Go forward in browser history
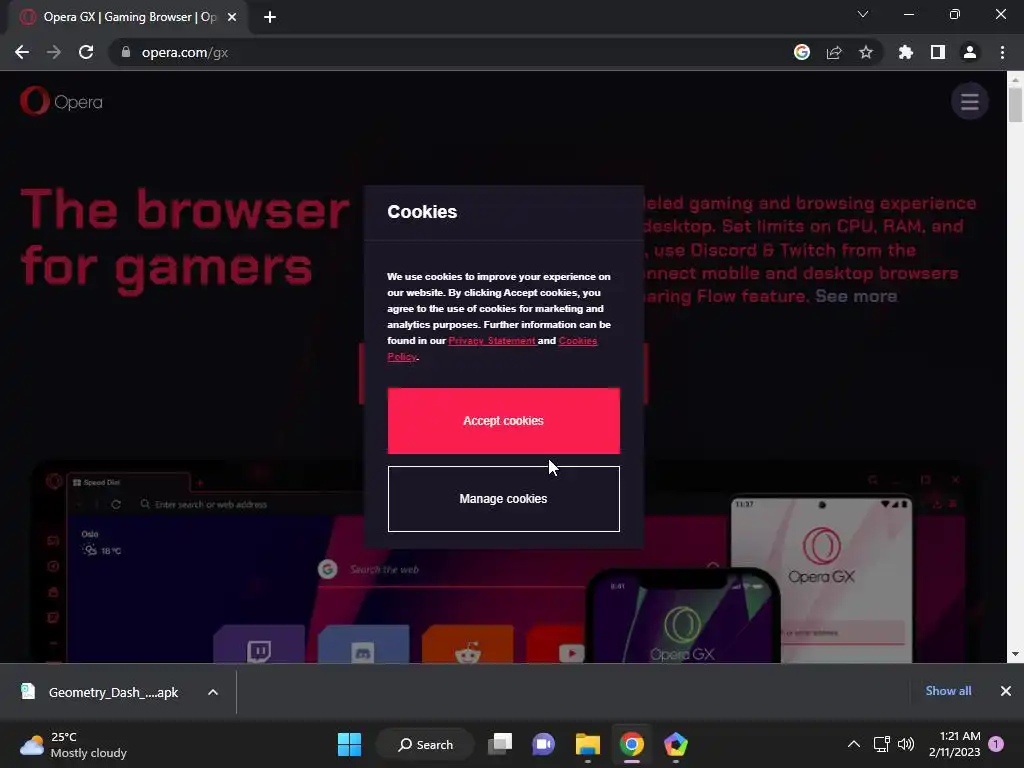The image size is (1024, 768). [54, 52]
